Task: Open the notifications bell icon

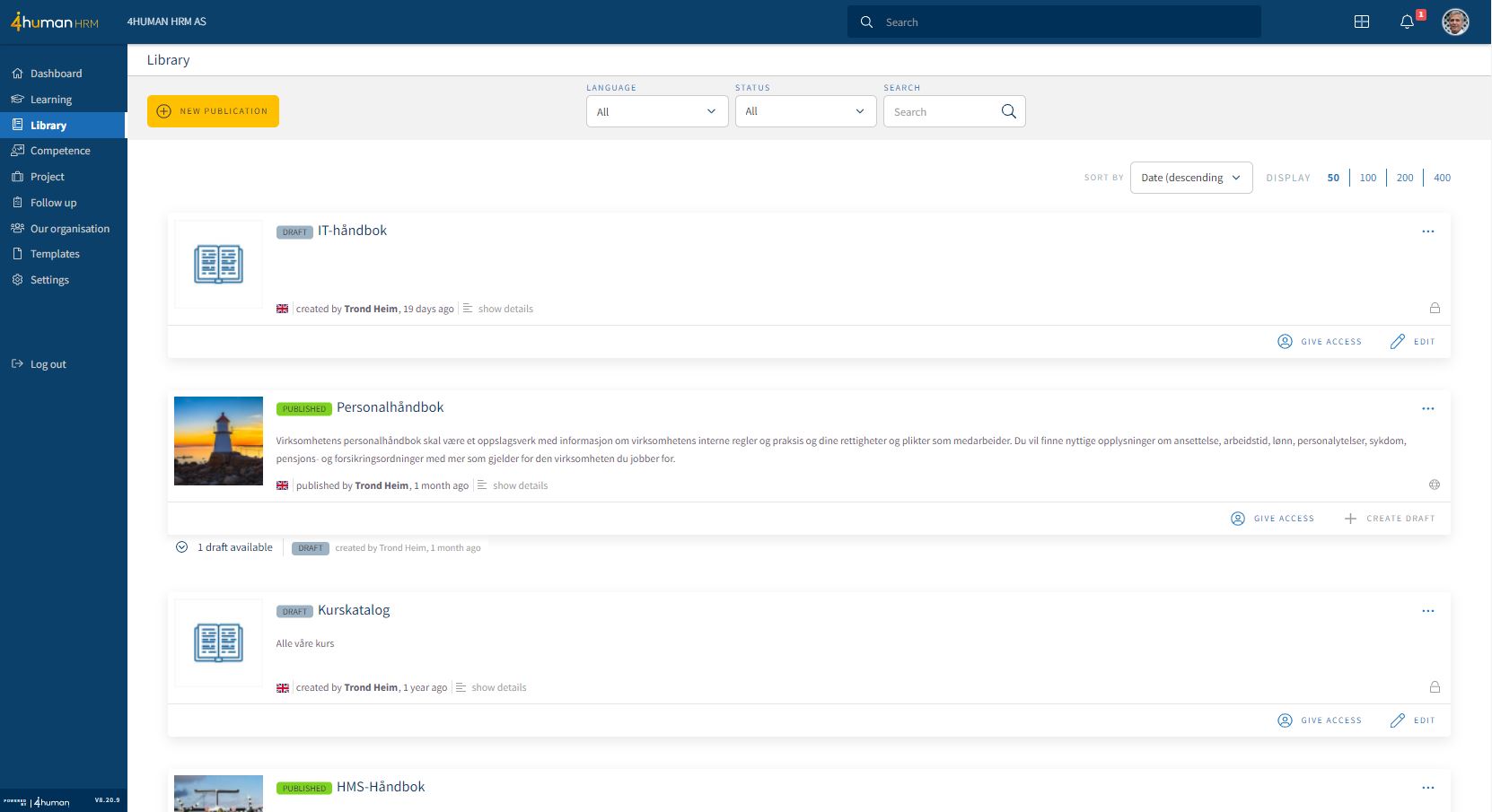Action: tap(1407, 22)
